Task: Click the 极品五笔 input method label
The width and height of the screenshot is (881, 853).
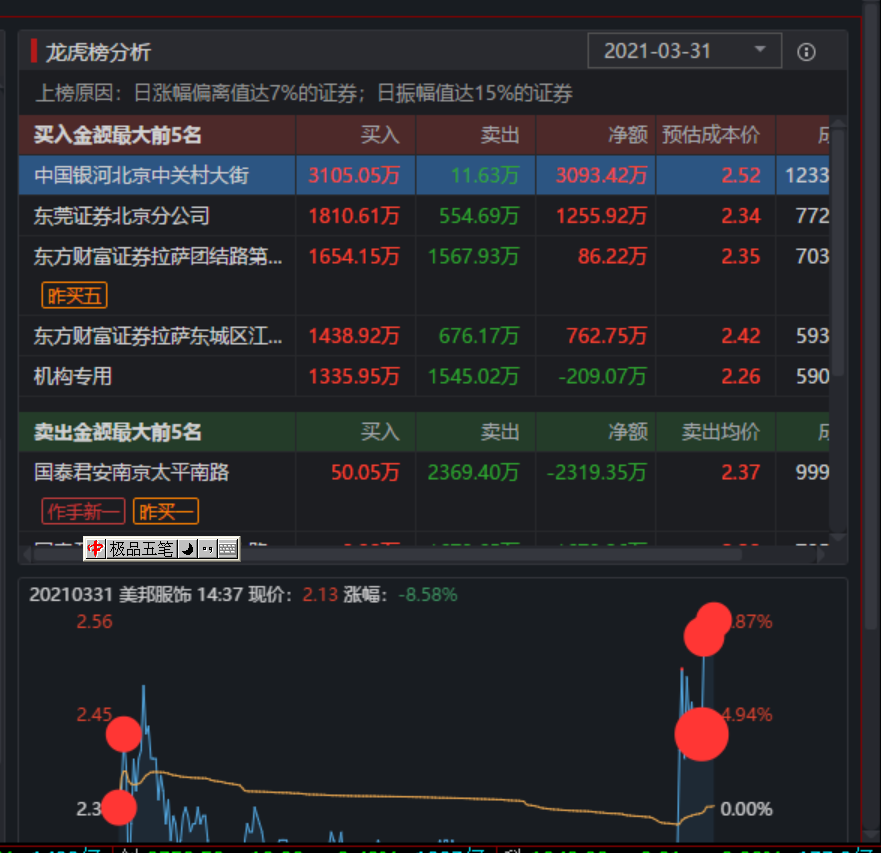Action: 142,548
